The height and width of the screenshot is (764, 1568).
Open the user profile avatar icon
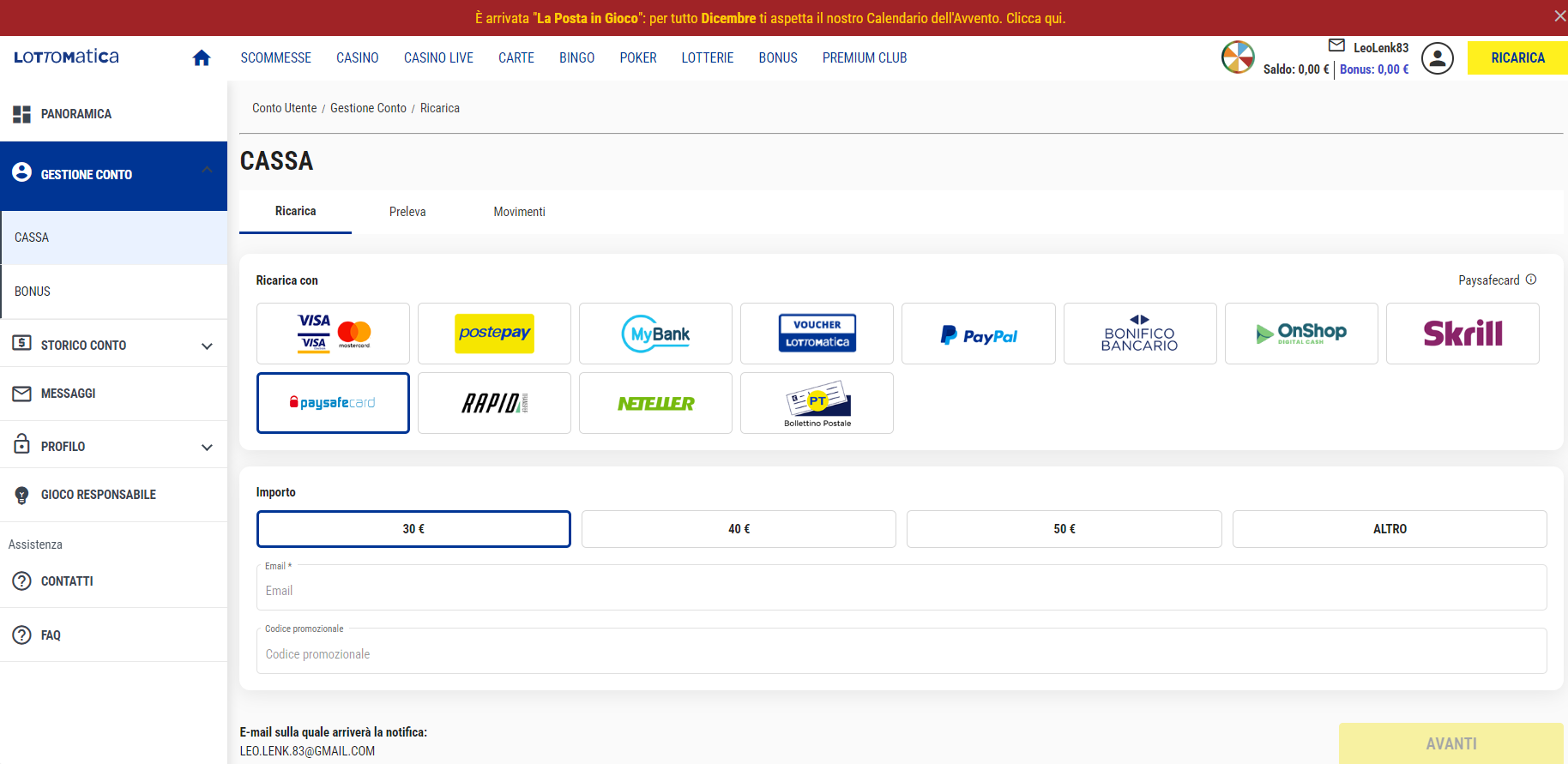click(x=1437, y=58)
